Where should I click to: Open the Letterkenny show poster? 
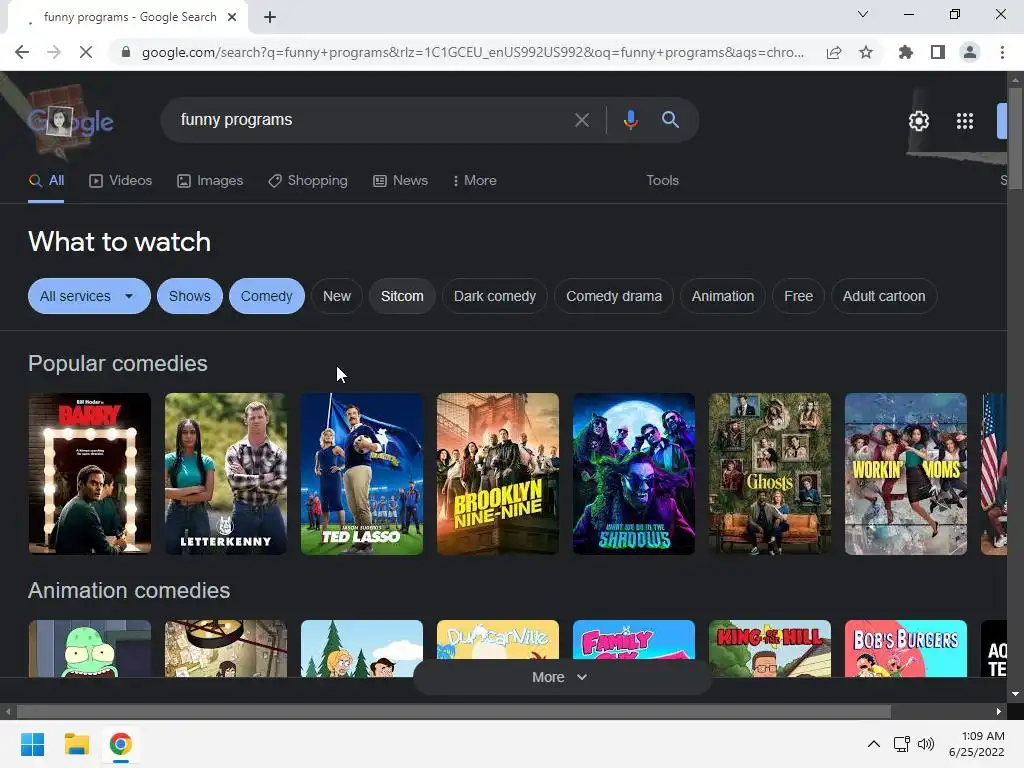tap(226, 474)
